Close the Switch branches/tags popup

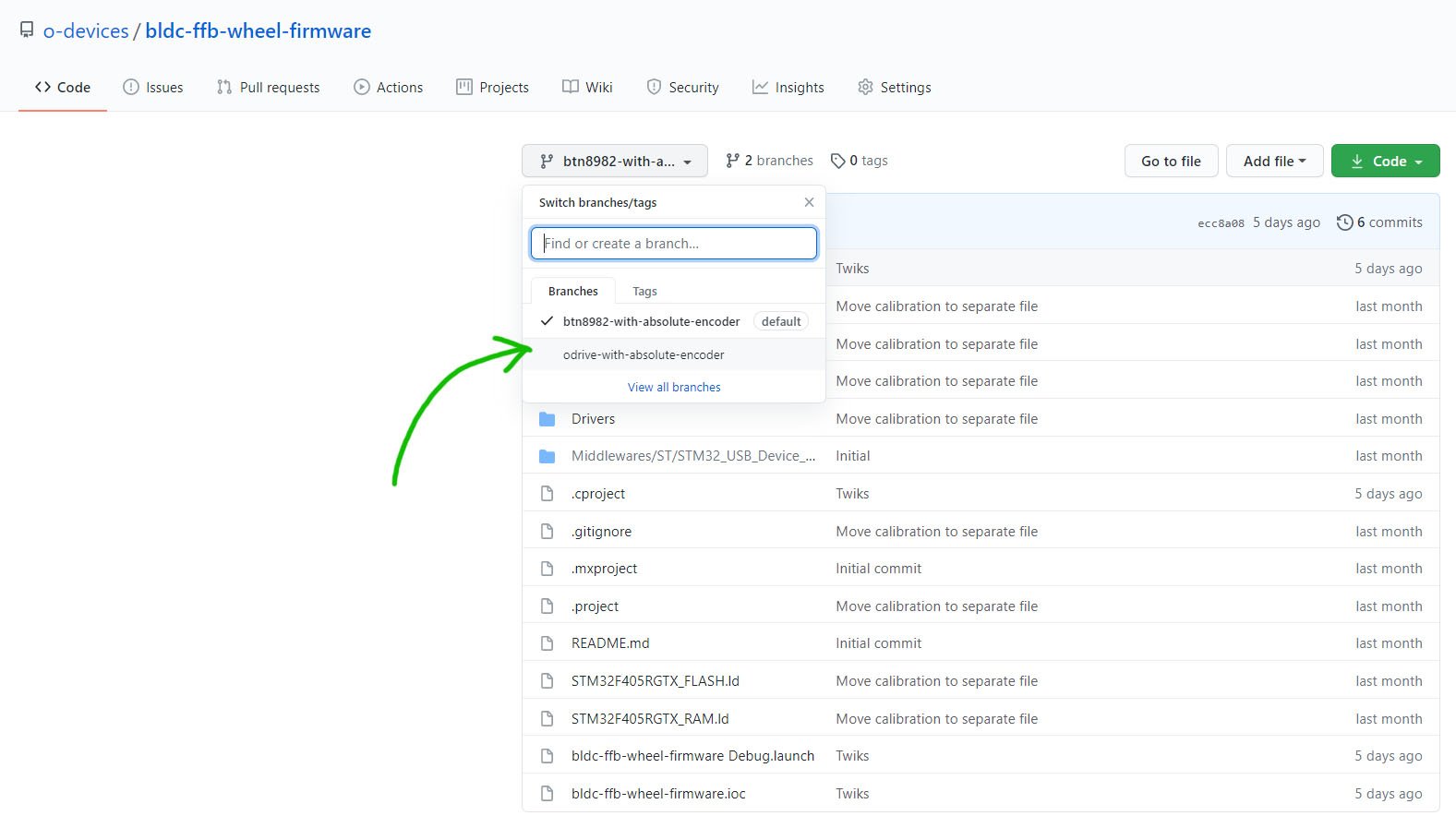tap(809, 202)
